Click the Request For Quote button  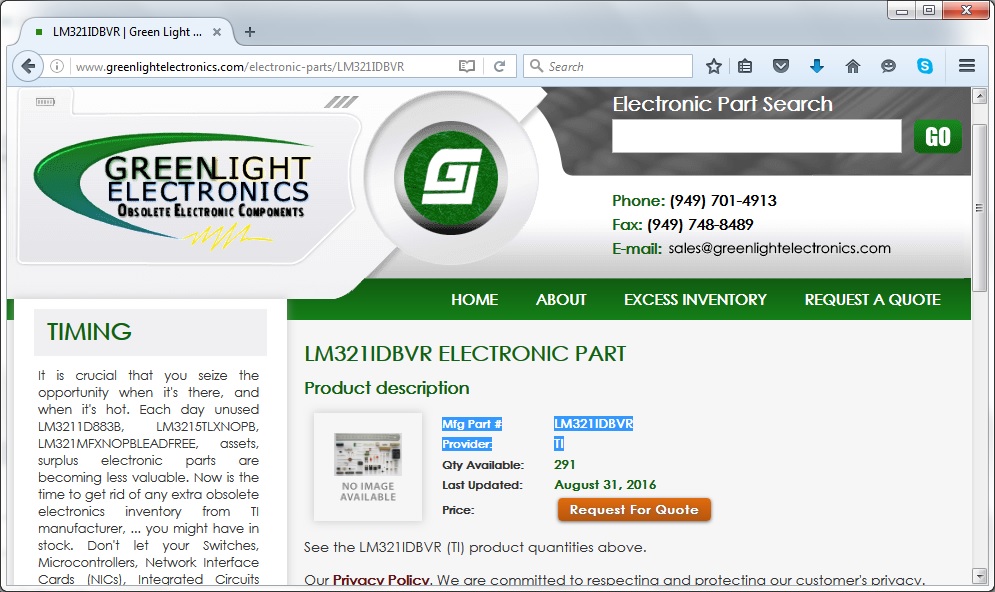(x=634, y=510)
